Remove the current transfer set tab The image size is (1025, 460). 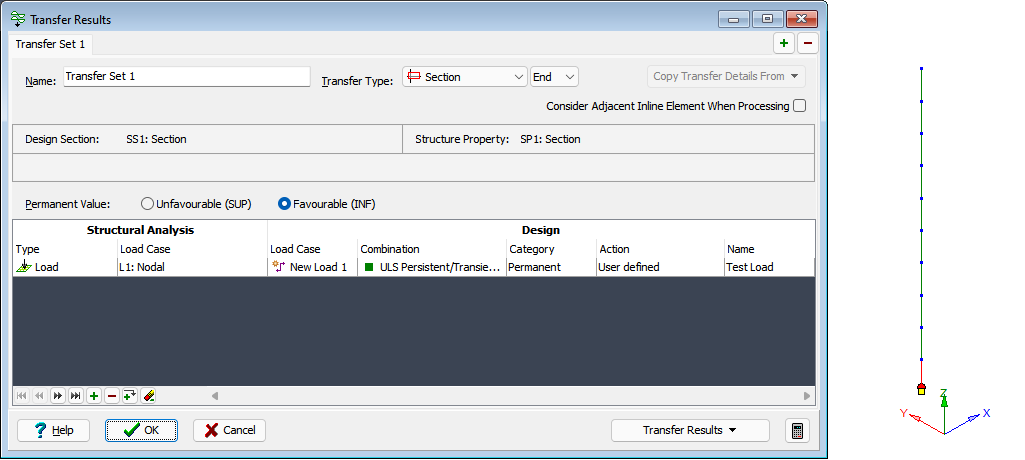807,44
